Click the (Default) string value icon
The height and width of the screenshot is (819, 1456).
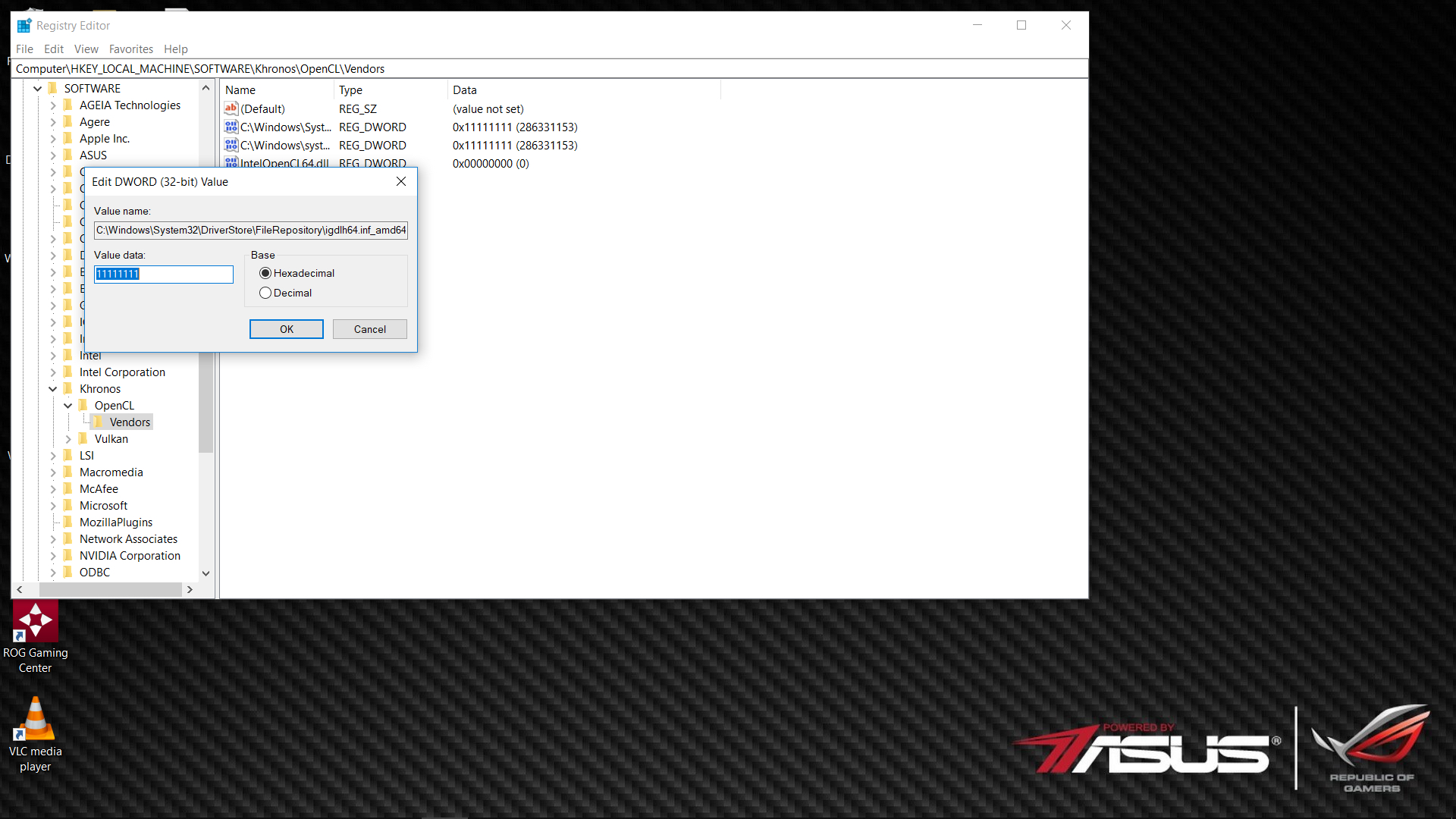pyautogui.click(x=231, y=108)
